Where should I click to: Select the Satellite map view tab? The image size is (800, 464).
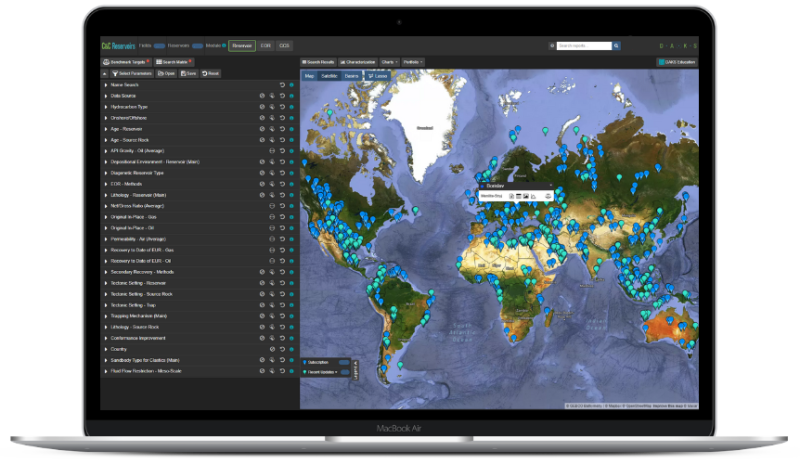[x=329, y=76]
